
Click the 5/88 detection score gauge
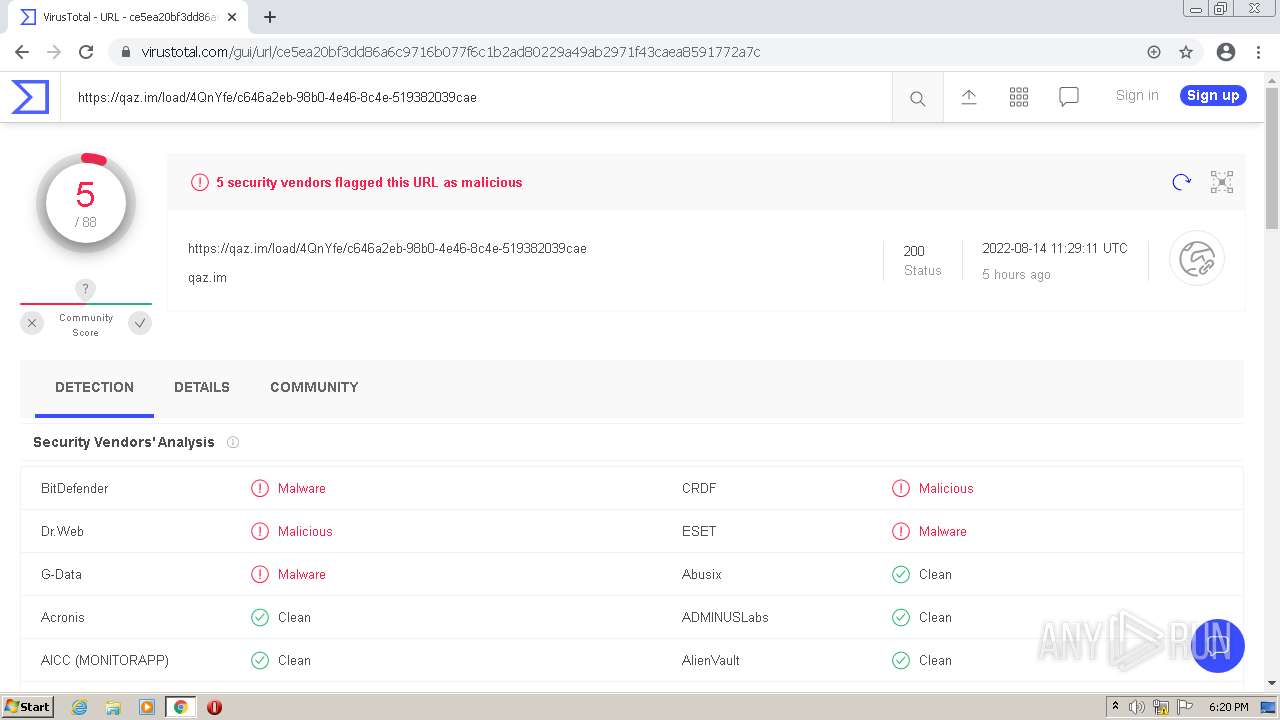86,204
